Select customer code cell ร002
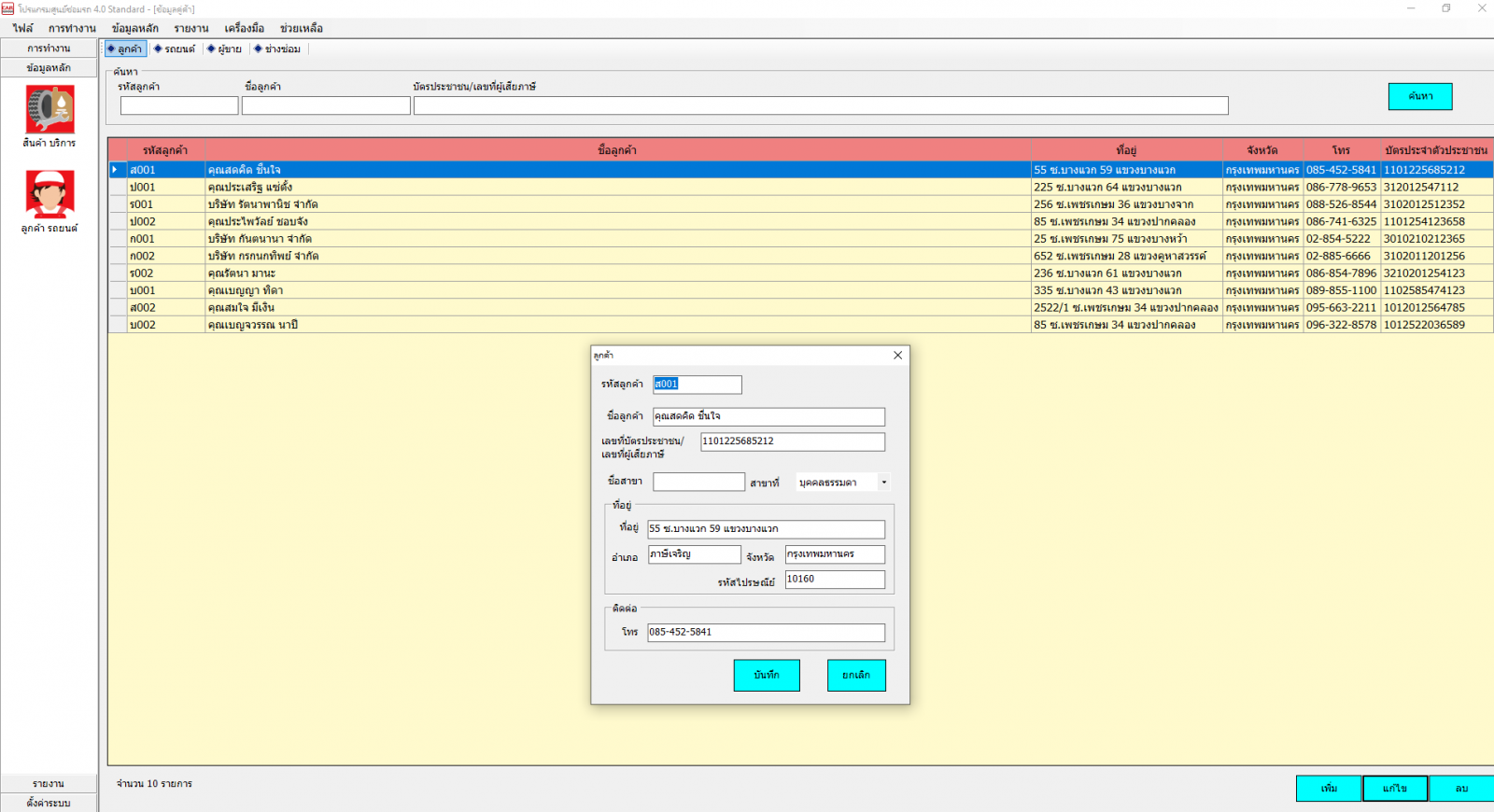Viewport: 1494px width, 812px height. tap(166, 273)
